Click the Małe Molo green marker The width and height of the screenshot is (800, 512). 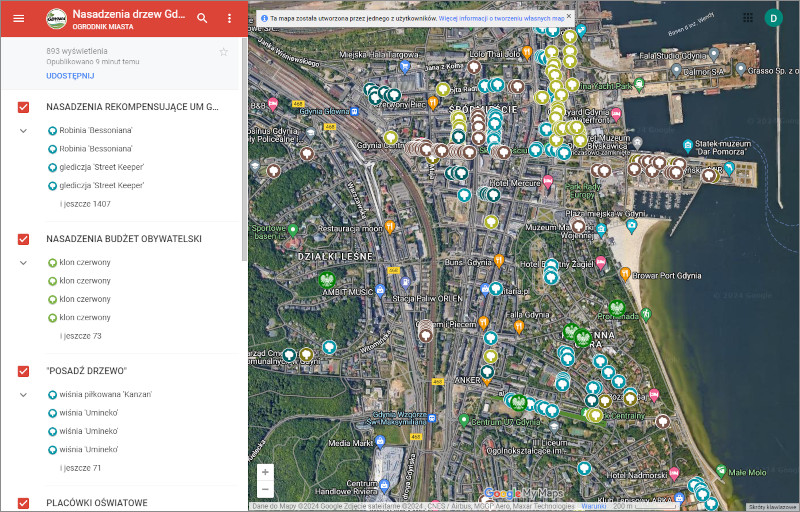point(720,470)
